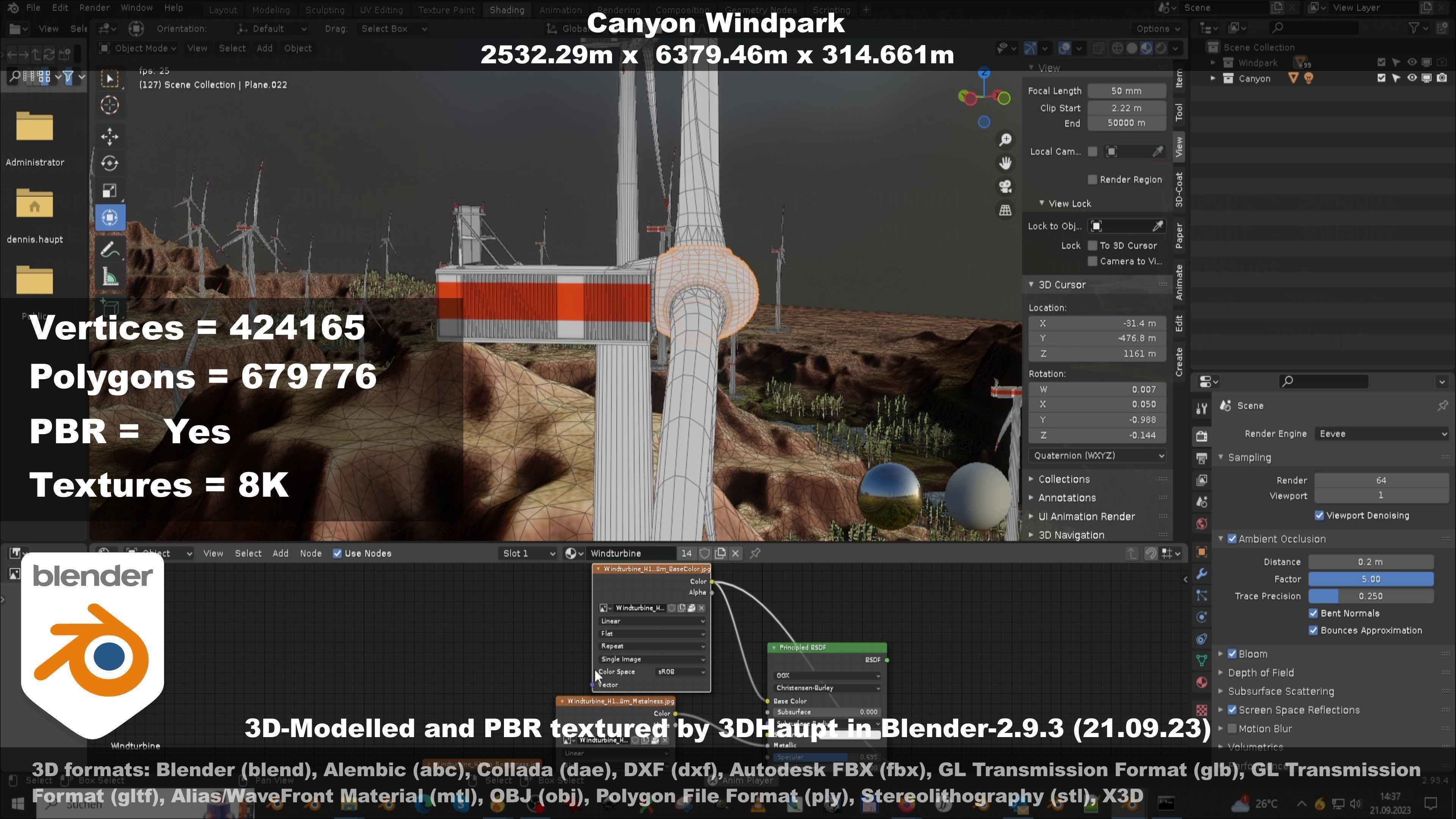Select the Rotate tool
The image size is (1456, 819).
(110, 163)
